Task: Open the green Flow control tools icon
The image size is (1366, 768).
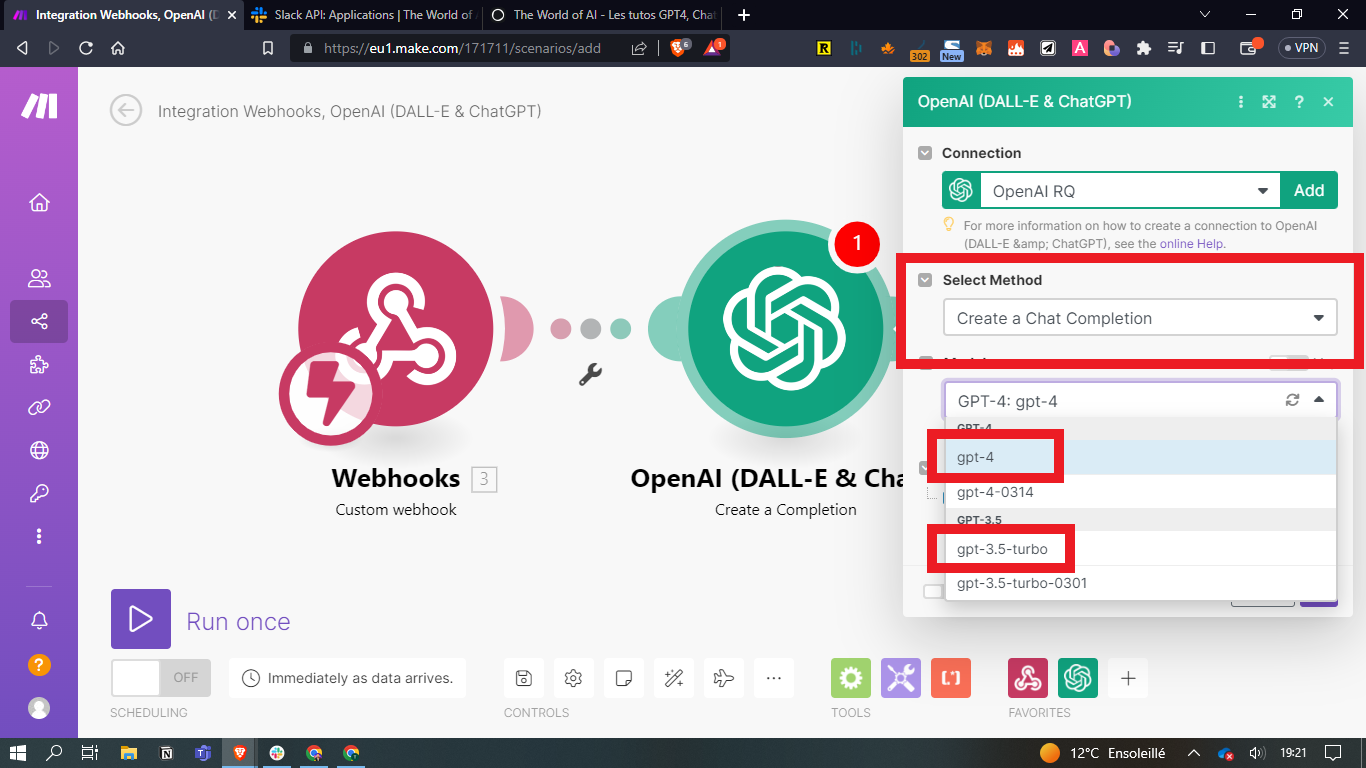Action: point(850,678)
